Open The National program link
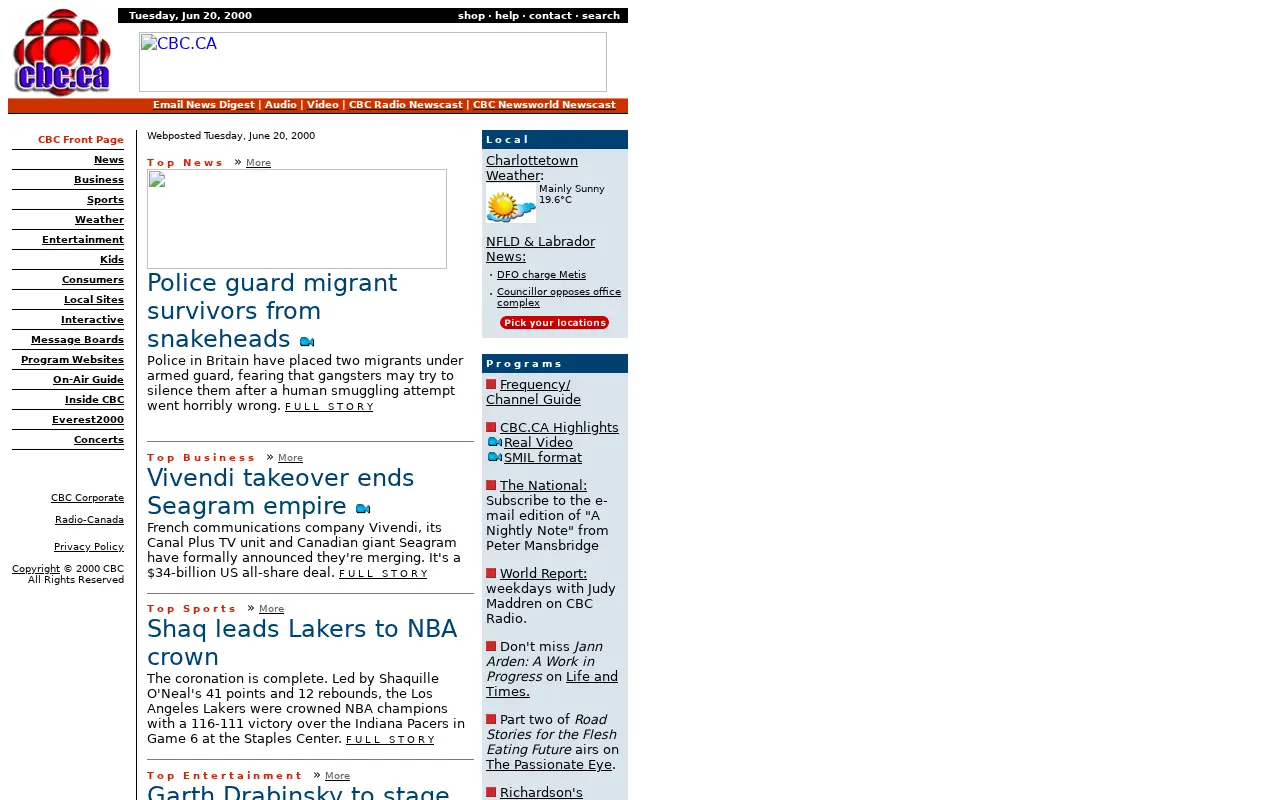 click(x=543, y=486)
